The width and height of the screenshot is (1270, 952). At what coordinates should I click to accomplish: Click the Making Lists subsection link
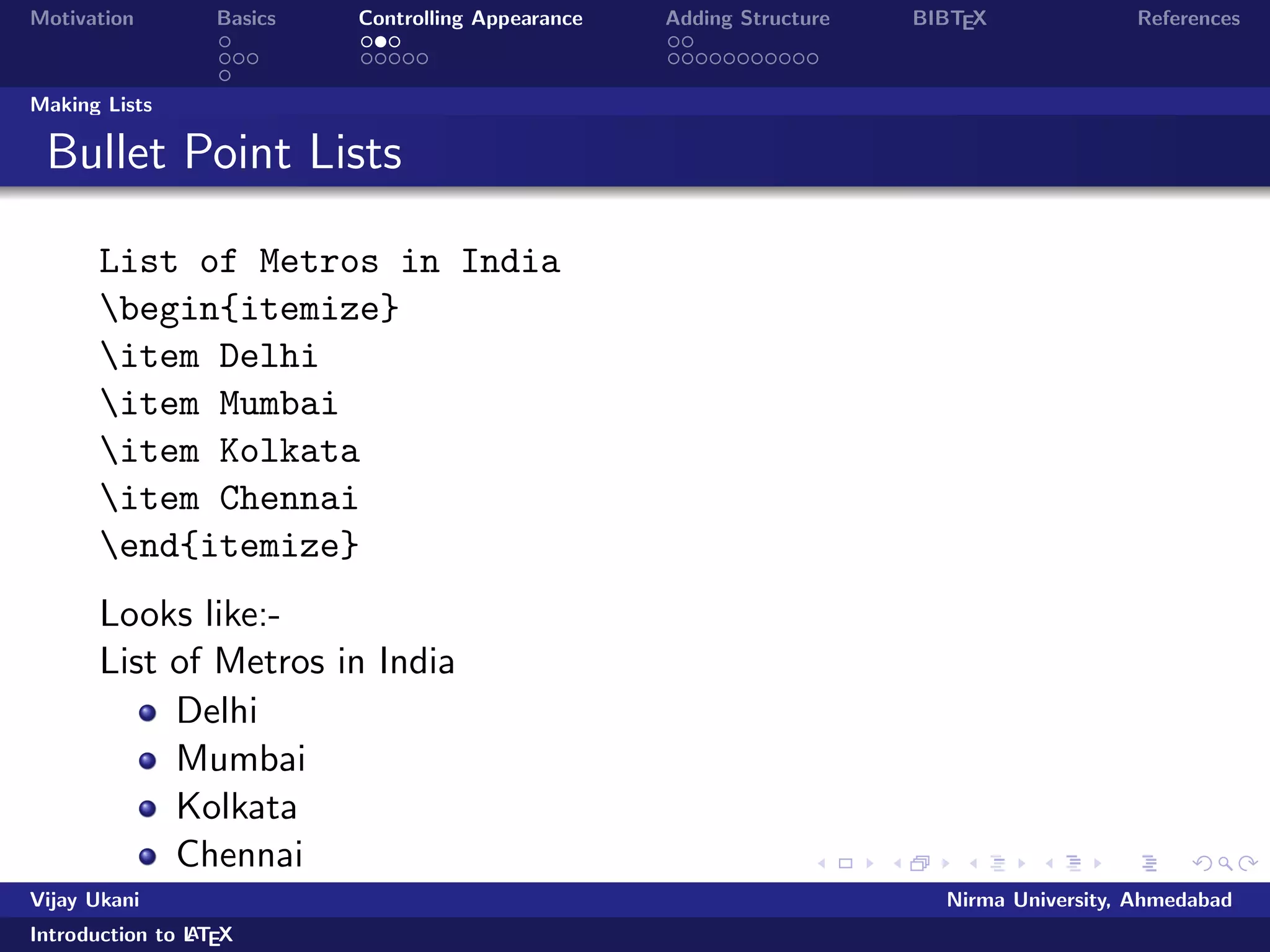coord(91,105)
